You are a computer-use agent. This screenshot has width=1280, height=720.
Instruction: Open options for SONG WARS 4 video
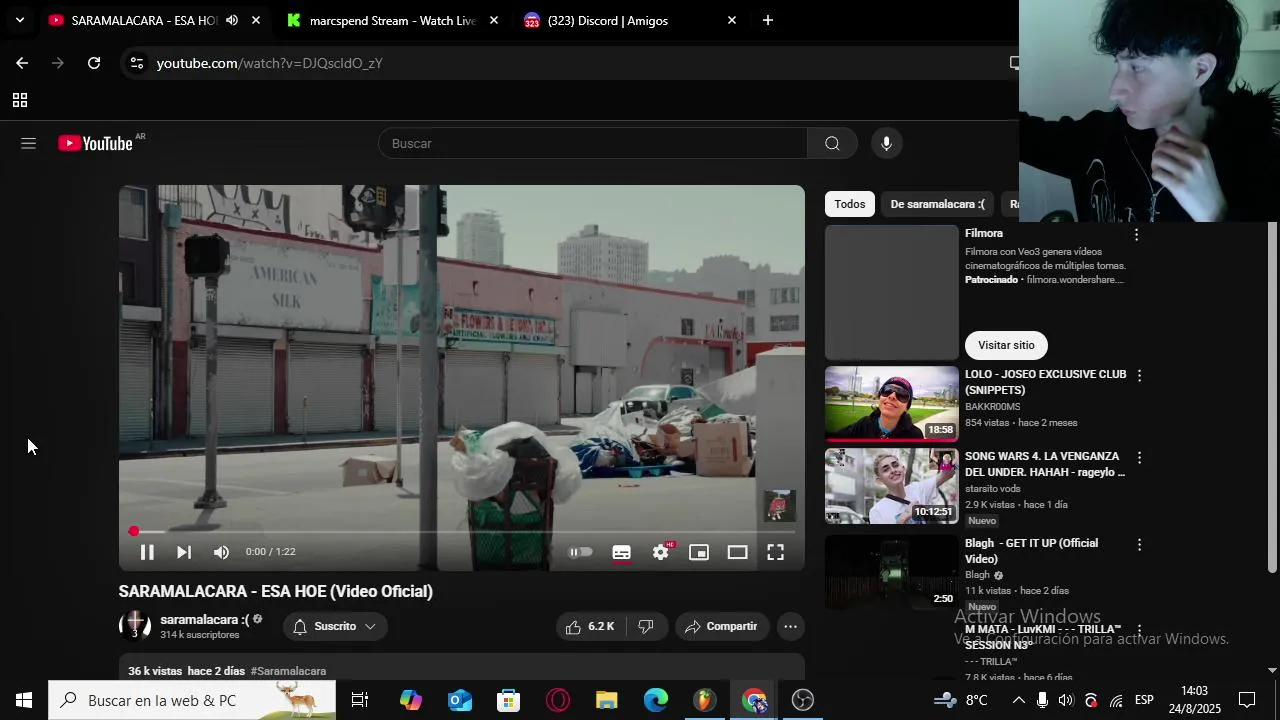[x=1139, y=458]
